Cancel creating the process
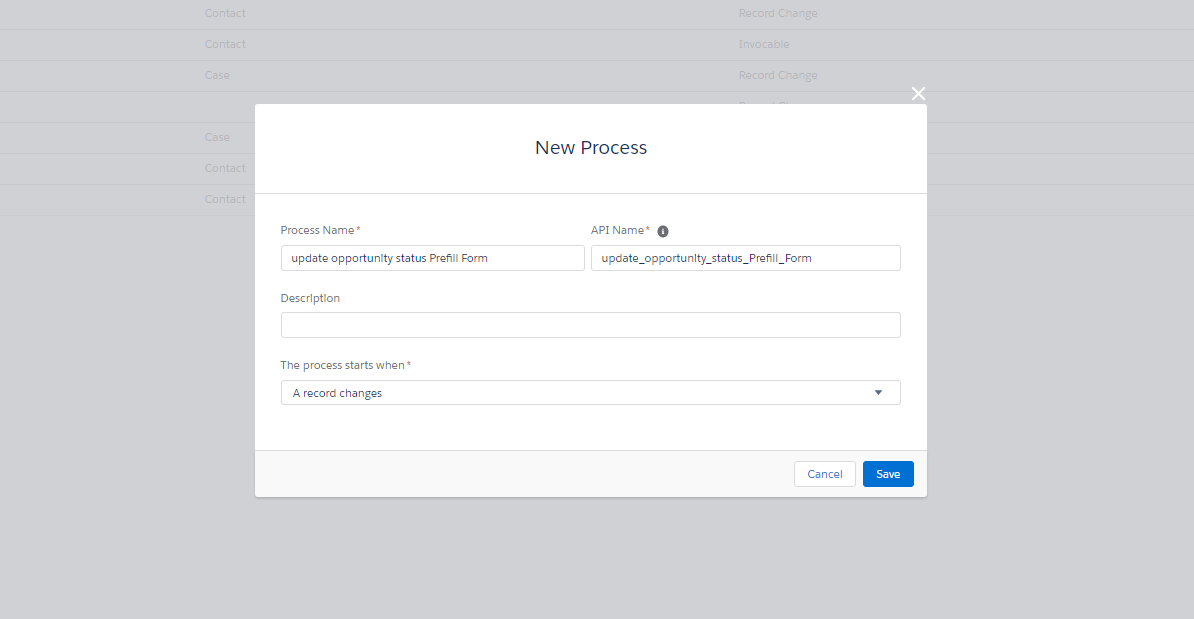Image resolution: width=1194 pixels, height=619 pixels. point(824,473)
